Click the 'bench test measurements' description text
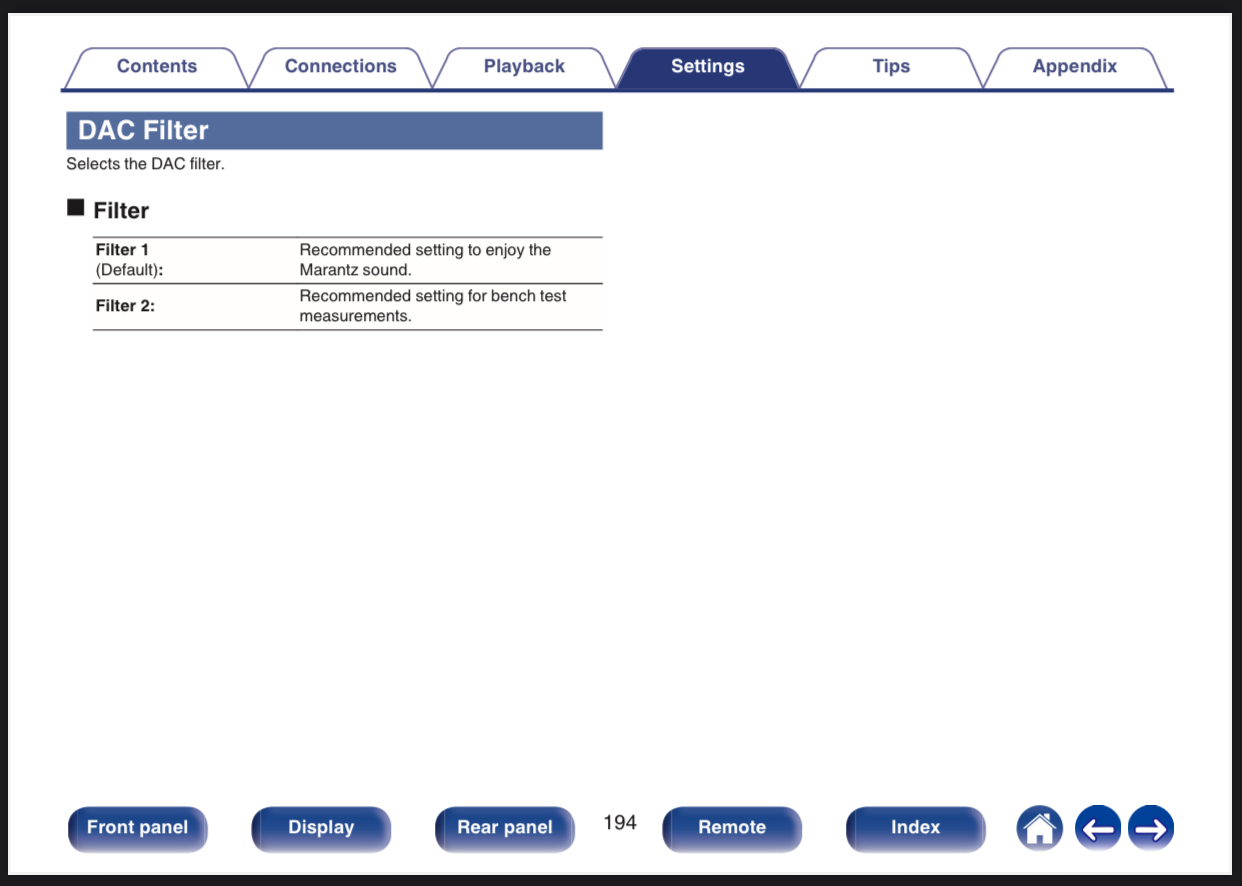Image resolution: width=1242 pixels, height=886 pixels. pos(432,306)
